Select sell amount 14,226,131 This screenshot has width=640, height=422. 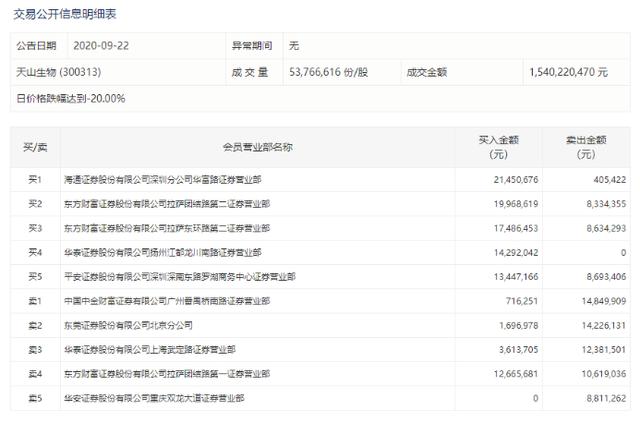(x=604, y=325)
